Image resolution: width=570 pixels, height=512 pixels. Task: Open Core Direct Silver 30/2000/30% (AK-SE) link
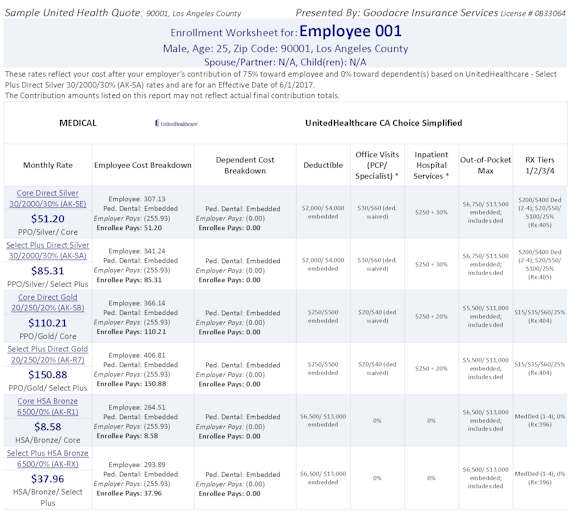tap(48, 199)
